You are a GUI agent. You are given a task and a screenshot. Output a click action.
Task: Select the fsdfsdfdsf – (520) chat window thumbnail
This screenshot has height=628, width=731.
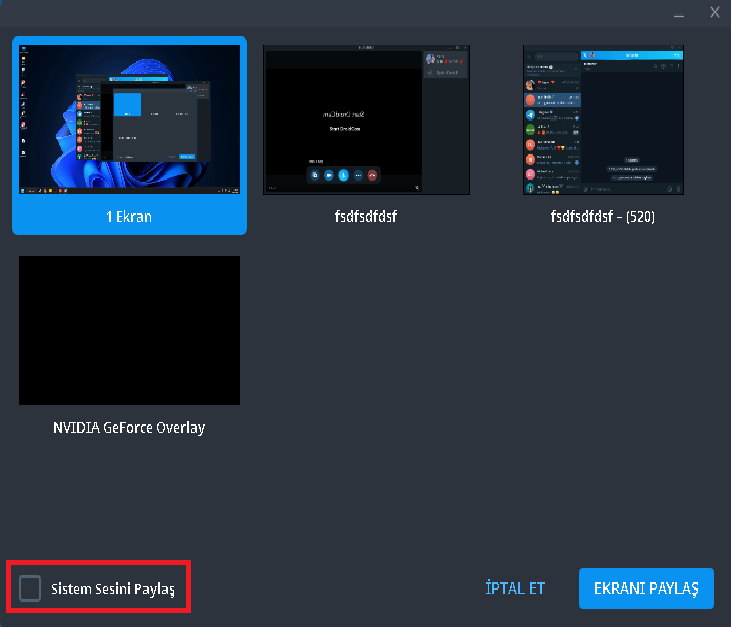click(x=603, y=120)
